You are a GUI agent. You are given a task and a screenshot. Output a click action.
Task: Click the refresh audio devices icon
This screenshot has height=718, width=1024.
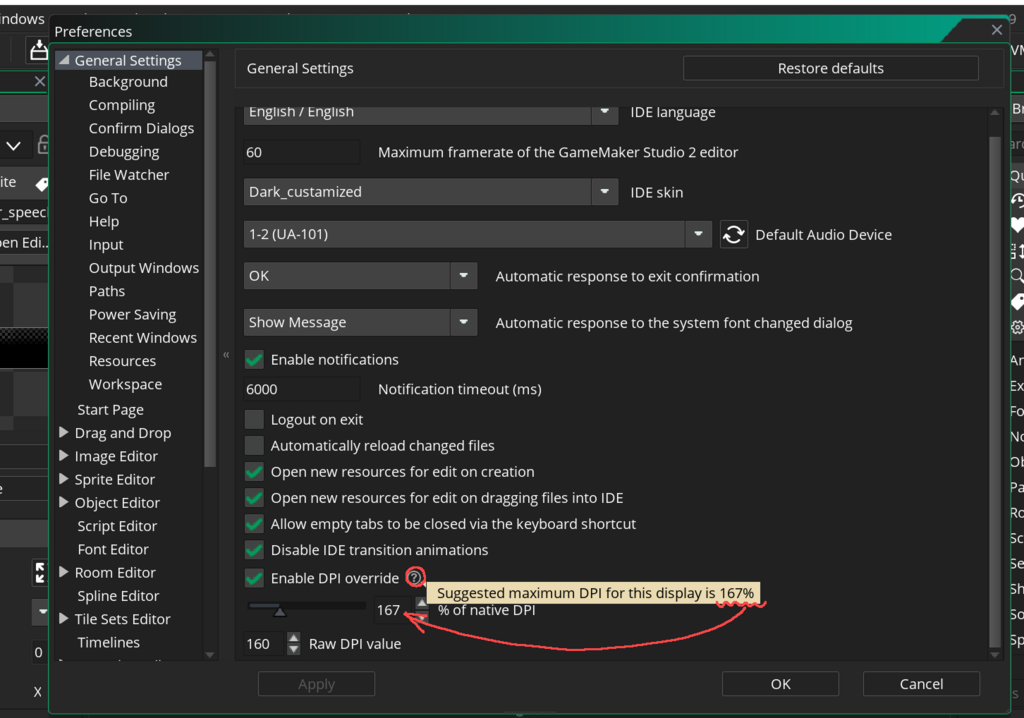[x=733, y=234]
